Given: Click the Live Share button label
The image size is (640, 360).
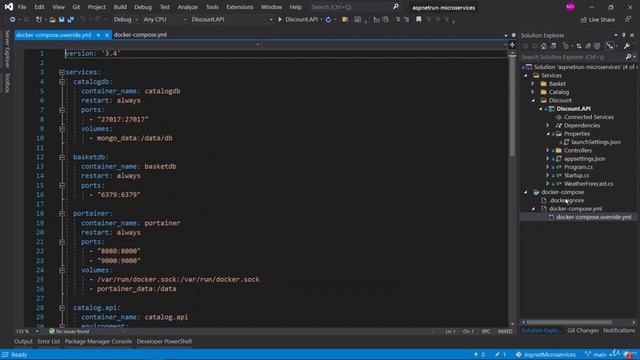Looking at the screenshot, I should tap(602, 20).
